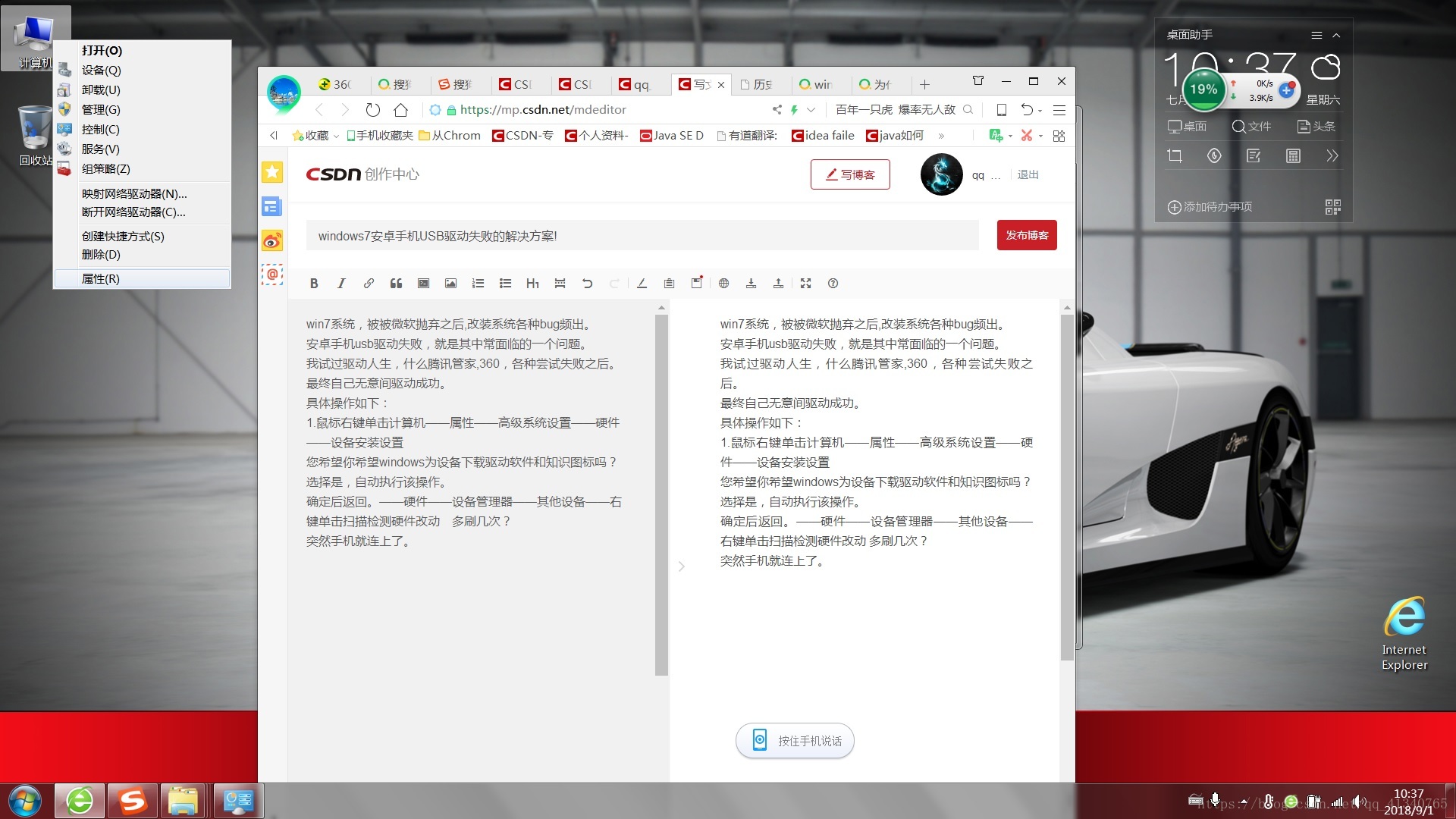Choose 管理(G) from the context menu
Image resolution: width=1456 pixels, height=819 pixels.
click(142, 109)
